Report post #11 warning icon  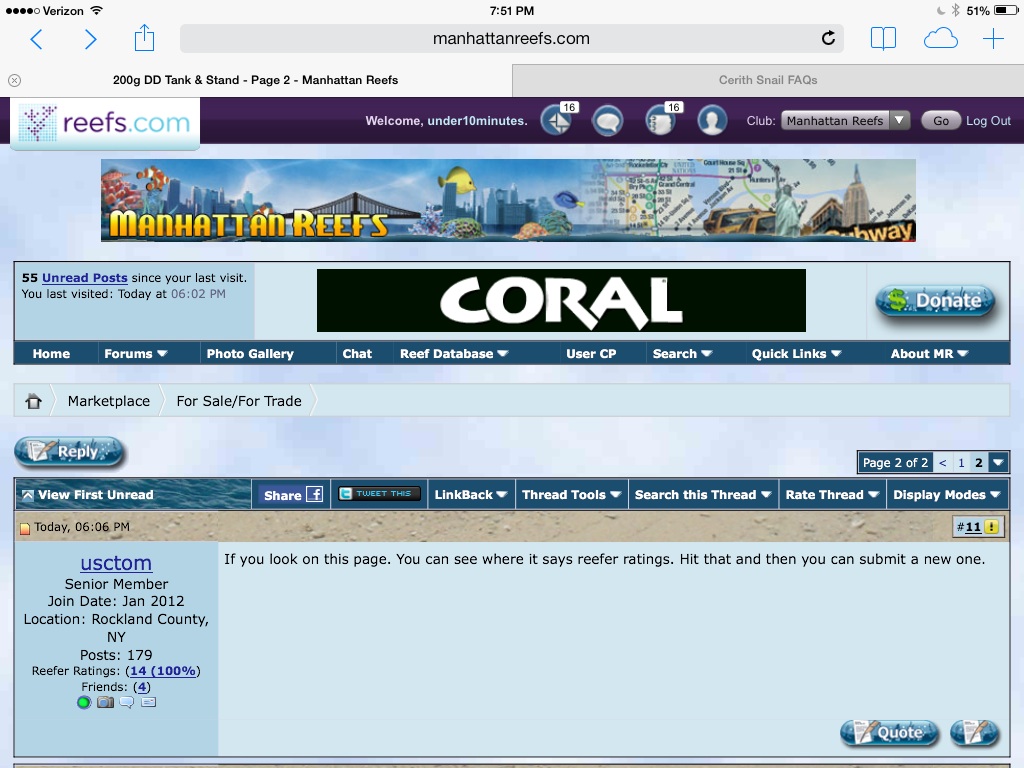pyautogui.click(x=991, y=527)
